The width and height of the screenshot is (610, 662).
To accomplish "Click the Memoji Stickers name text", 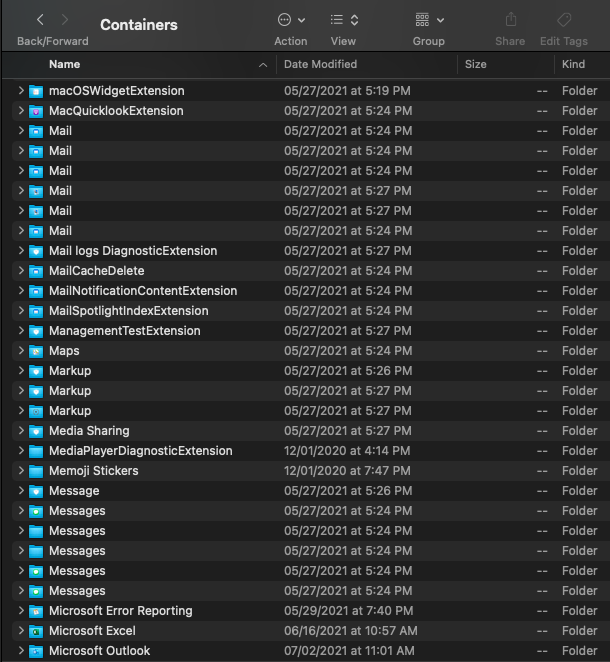I will pyautogui.click(x=94, y=471).
